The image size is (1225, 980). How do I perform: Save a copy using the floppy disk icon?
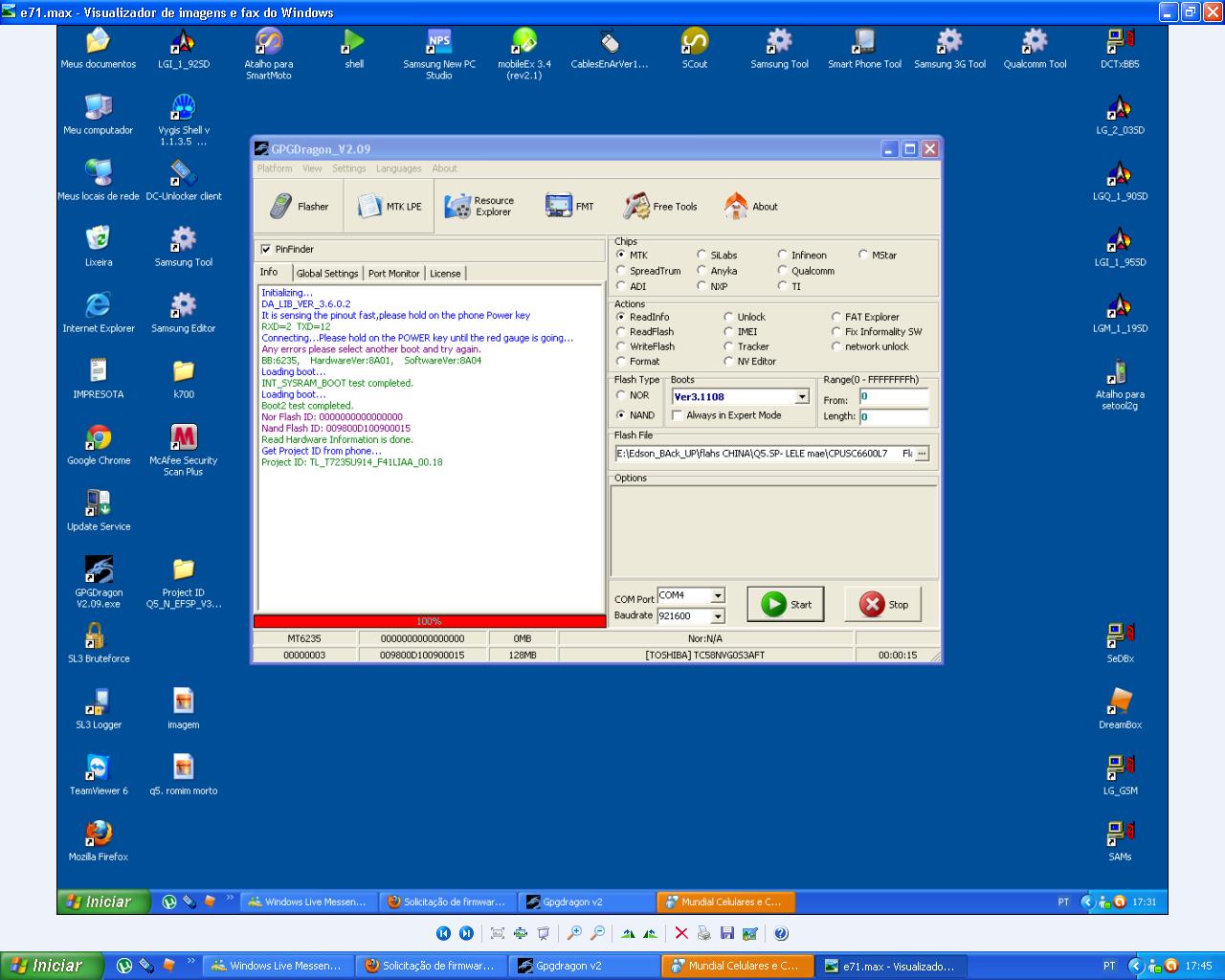pyautogui.click(x=727, y=933)
